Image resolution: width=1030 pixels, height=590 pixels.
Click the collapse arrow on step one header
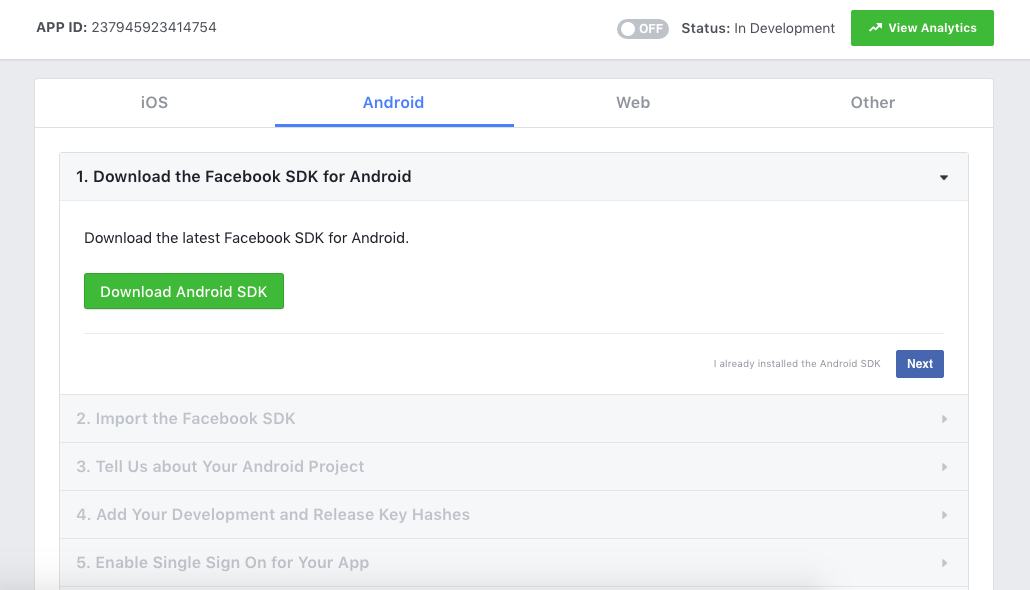pyautogui.click(x=943, y=177)
